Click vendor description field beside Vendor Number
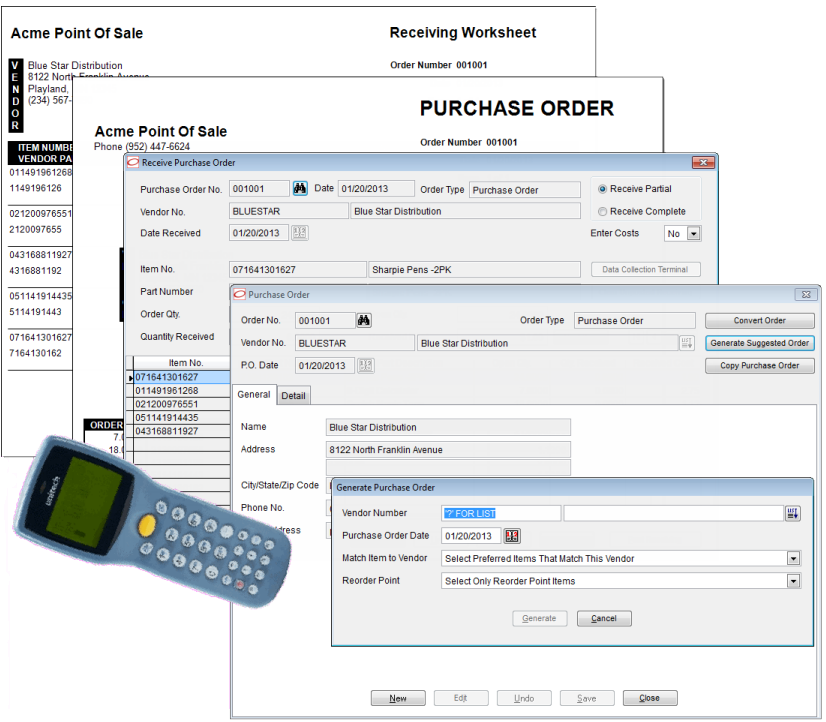Viewport: 826px width, 722px height. click(x=673, y=513)
